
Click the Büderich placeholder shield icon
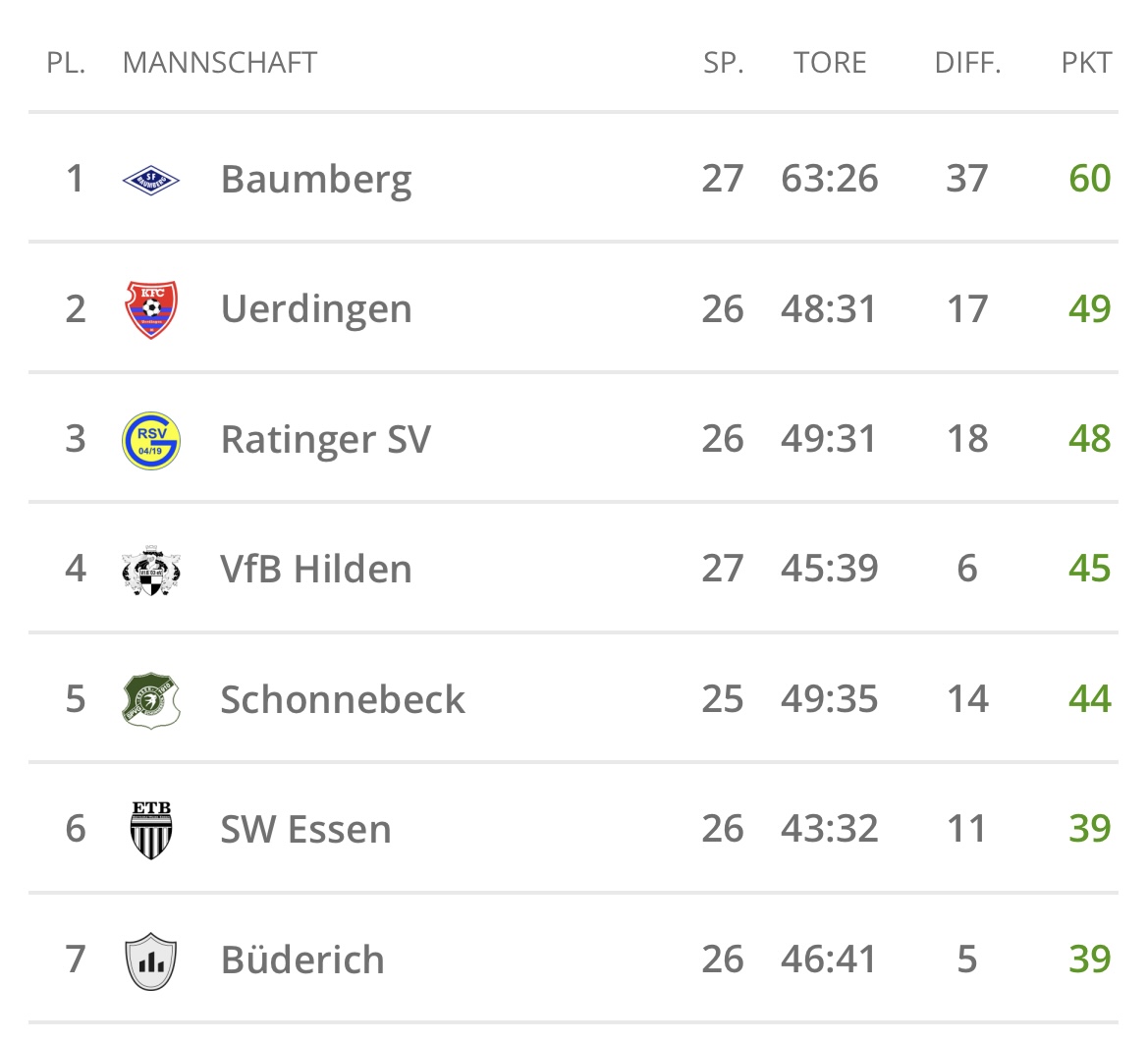(151, 960)
